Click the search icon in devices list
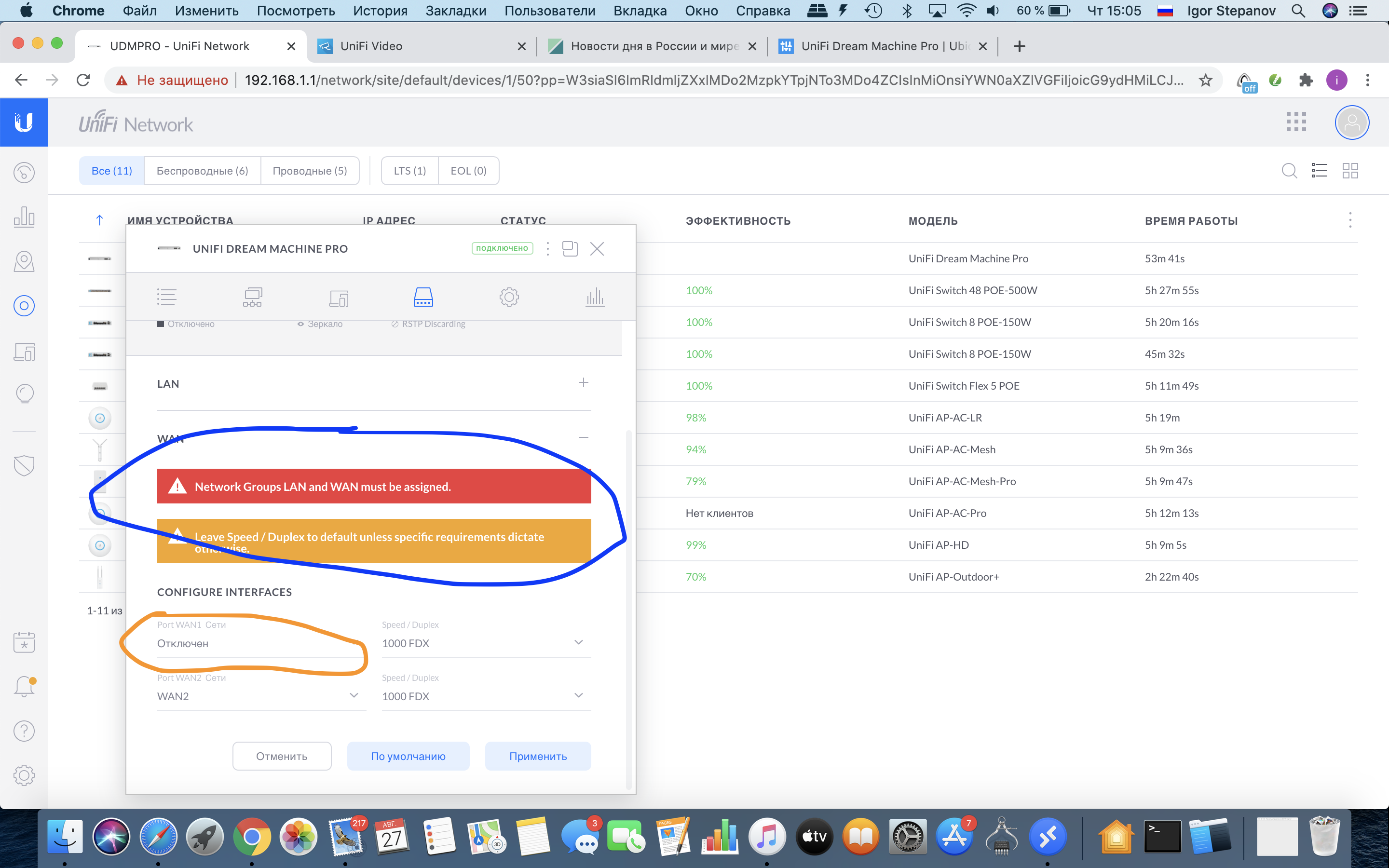This screenshot has width=1389, height=868. point(1289,171)
